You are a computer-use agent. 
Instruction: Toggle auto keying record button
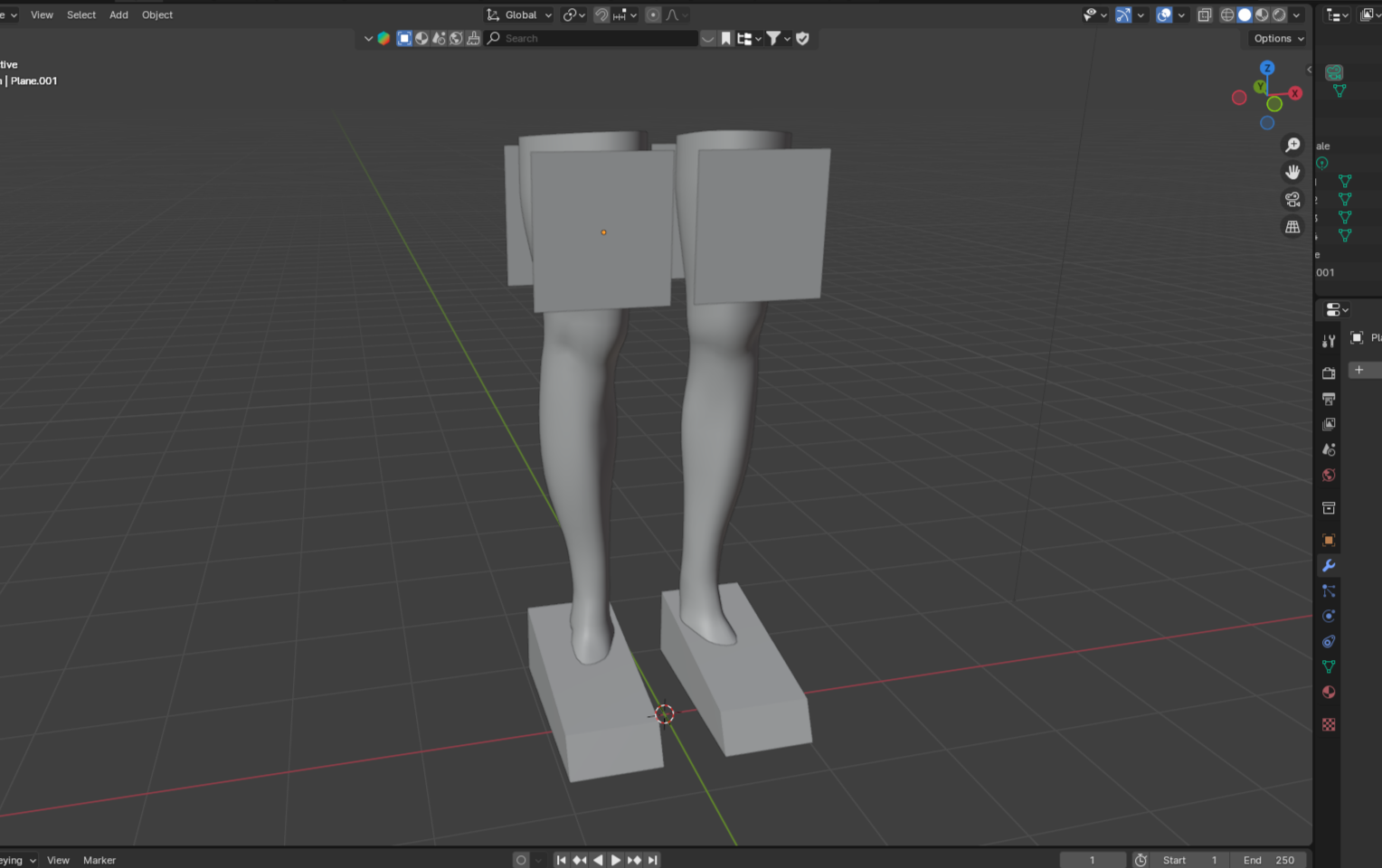tap(520, 860)
